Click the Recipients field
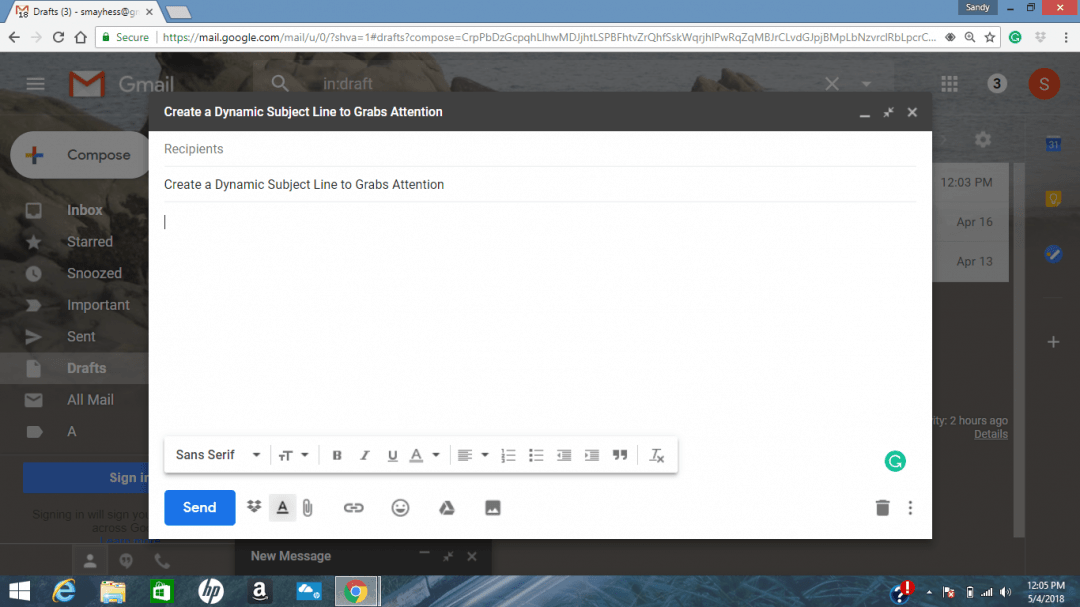The height and width of the screenshot is (607, 1080). click(400, 148)
